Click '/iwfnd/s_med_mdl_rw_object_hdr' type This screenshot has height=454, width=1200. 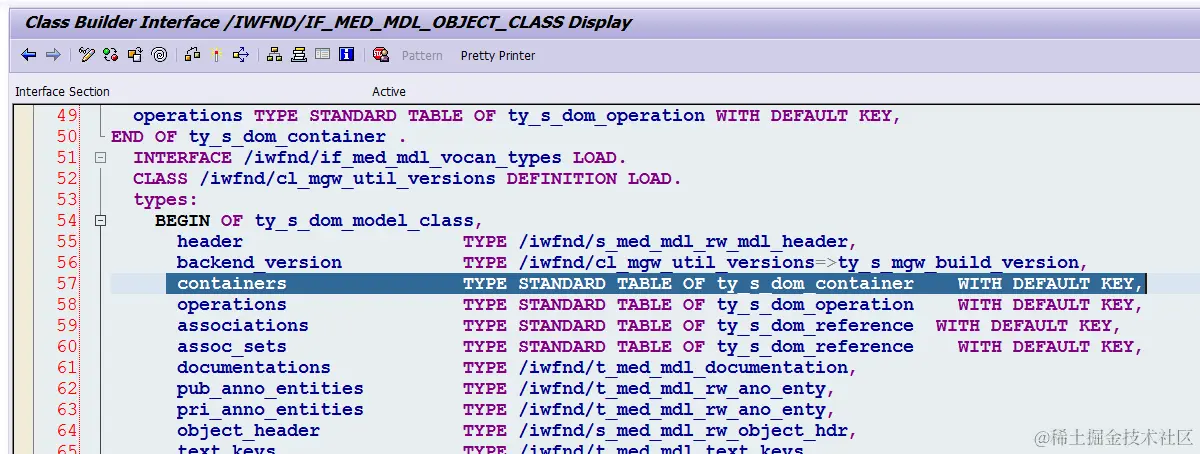pos(683,430)
